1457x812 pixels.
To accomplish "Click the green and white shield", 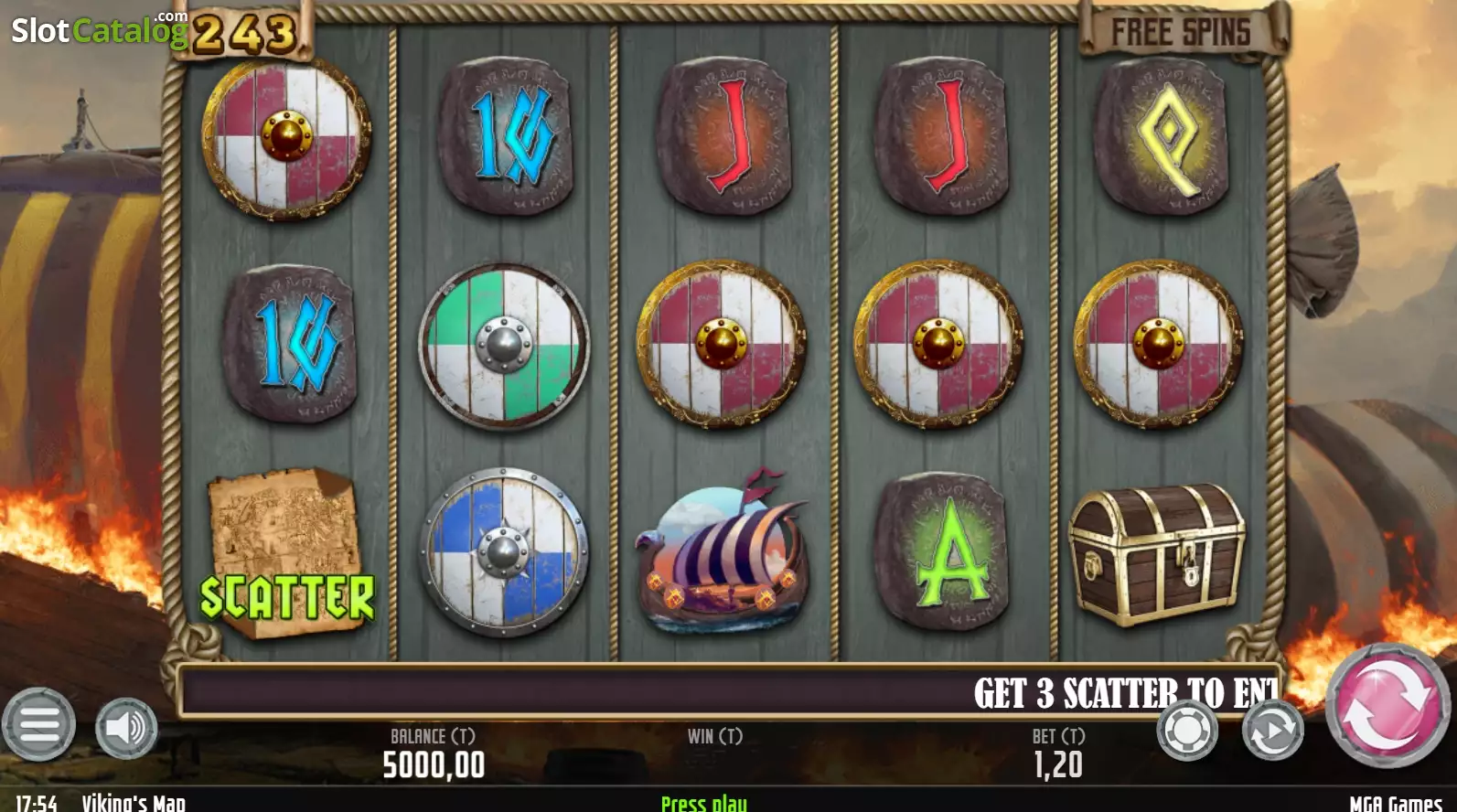I will (504, 347).
